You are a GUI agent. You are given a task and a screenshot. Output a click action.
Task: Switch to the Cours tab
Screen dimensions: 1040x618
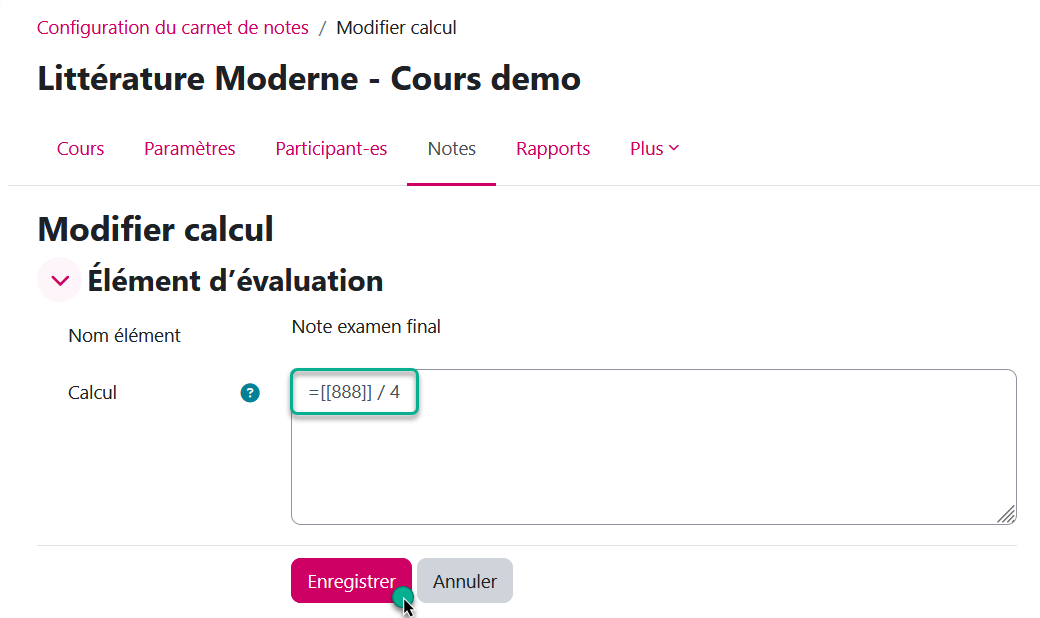81,149
